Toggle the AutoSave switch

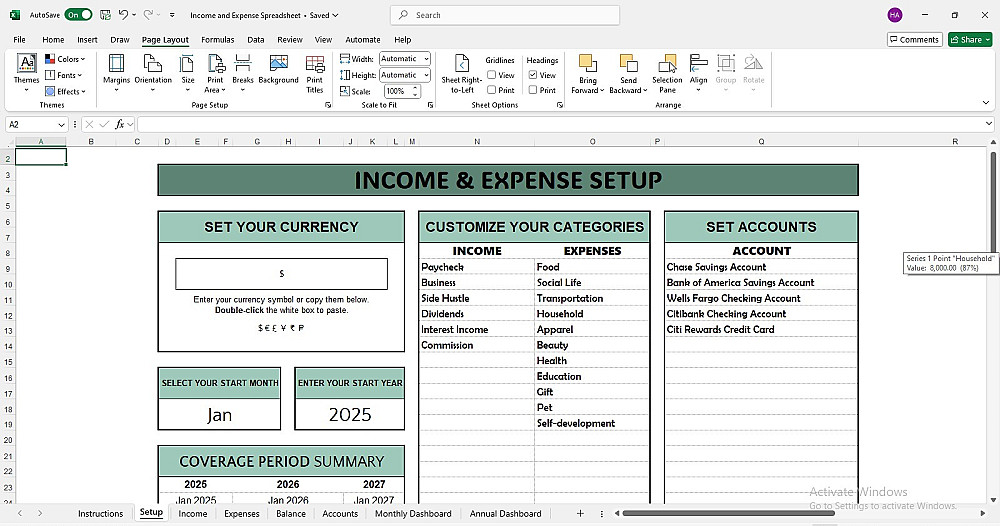point(78,15)
